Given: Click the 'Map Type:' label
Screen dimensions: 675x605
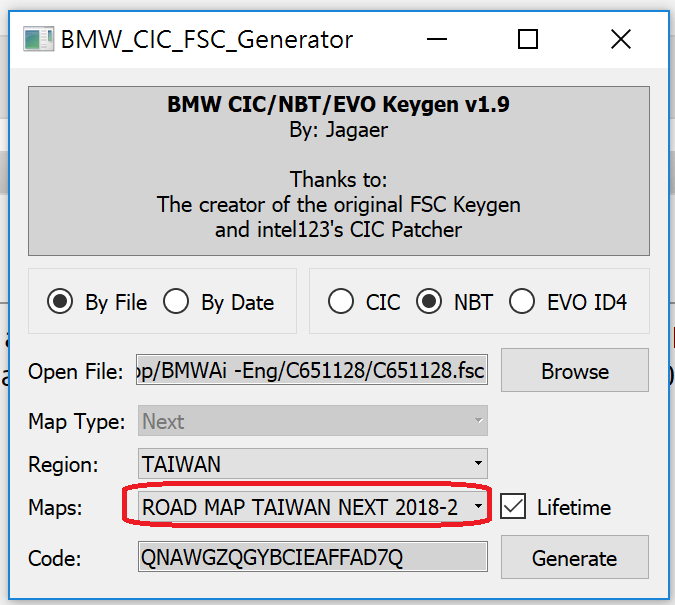Looking at the screenshot, I should (x=77, y=421).
